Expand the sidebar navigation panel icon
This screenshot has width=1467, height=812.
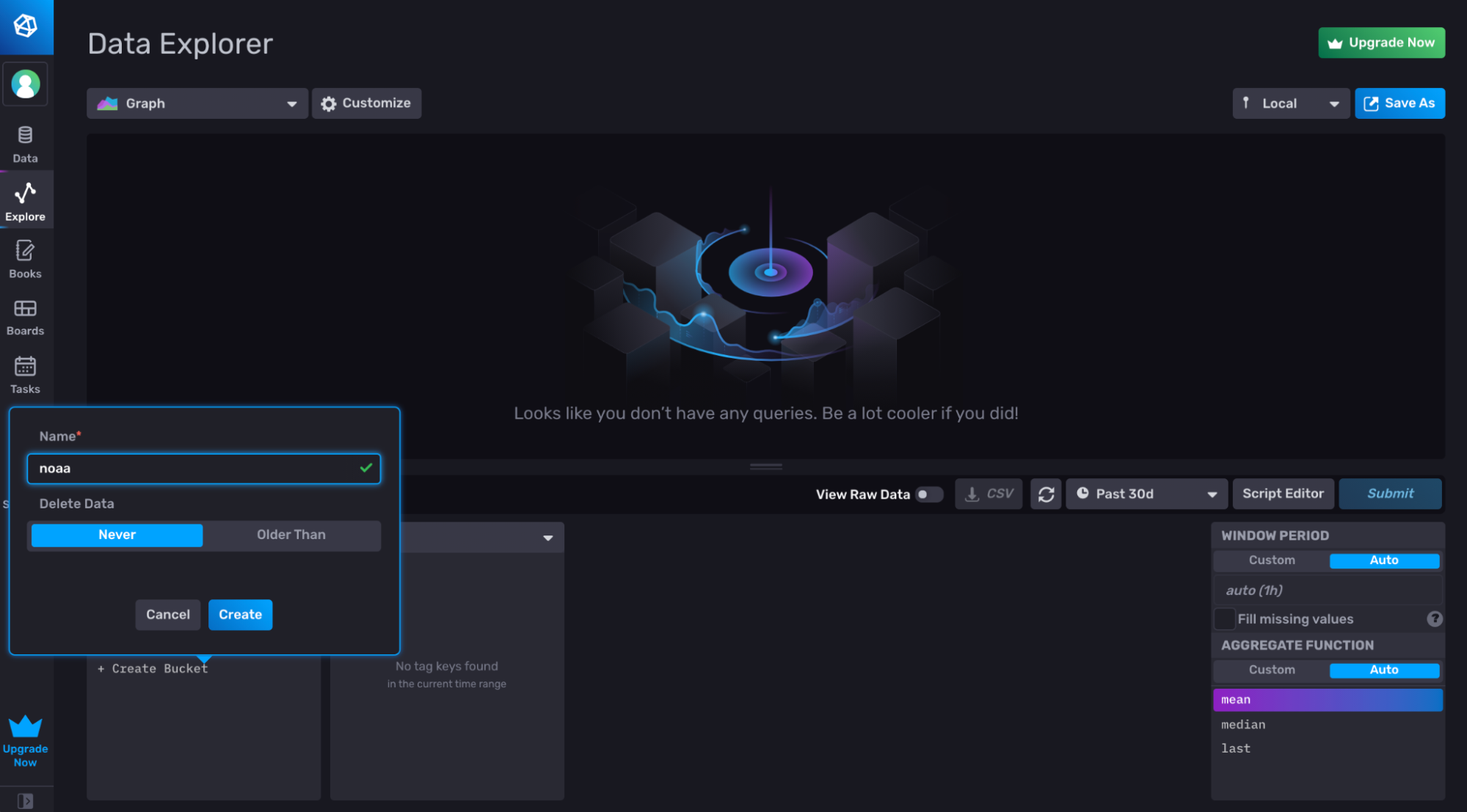[x=26, y=800]
